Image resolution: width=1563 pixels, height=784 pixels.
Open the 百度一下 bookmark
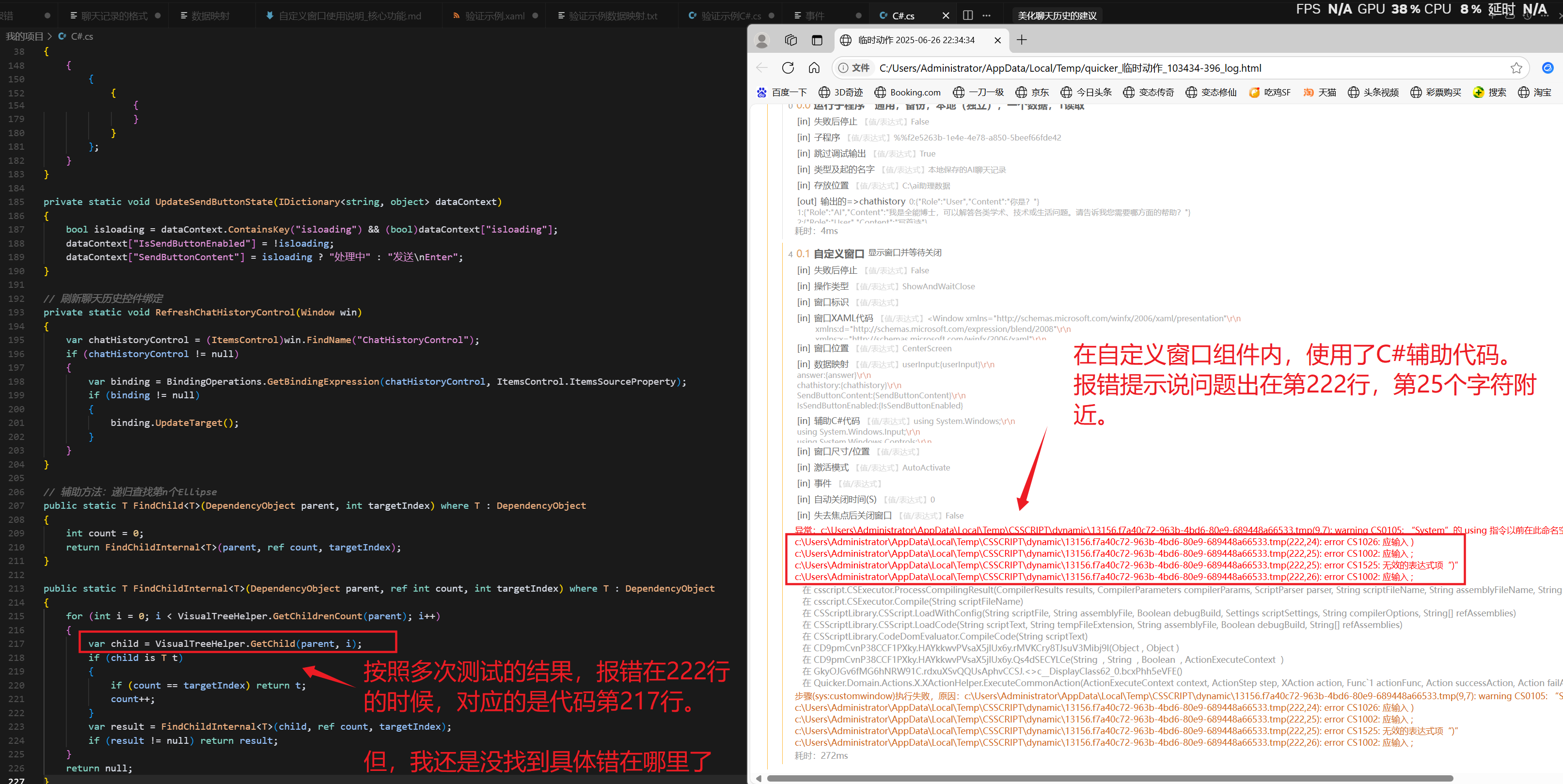[781, 92]
